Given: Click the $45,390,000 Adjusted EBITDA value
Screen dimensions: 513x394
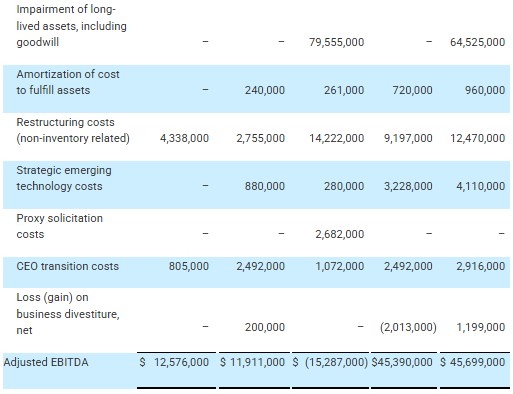Looking at the screenshot, I should pyautogui.click(x=402, y=362).
